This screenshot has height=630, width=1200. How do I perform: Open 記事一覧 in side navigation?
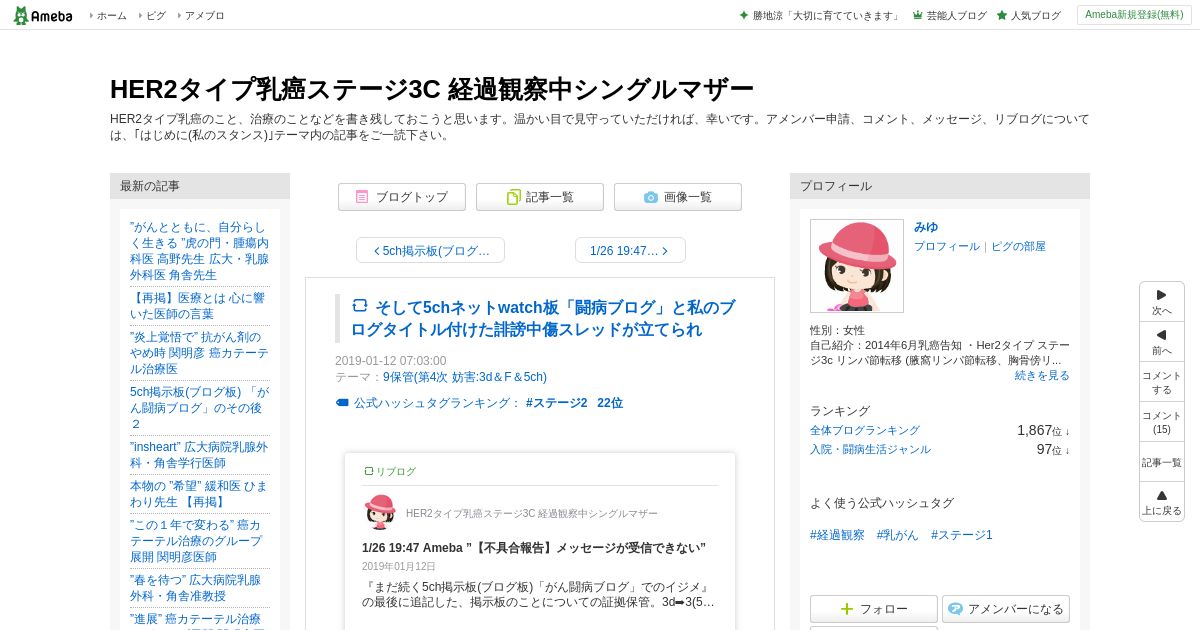(1162, 462)
